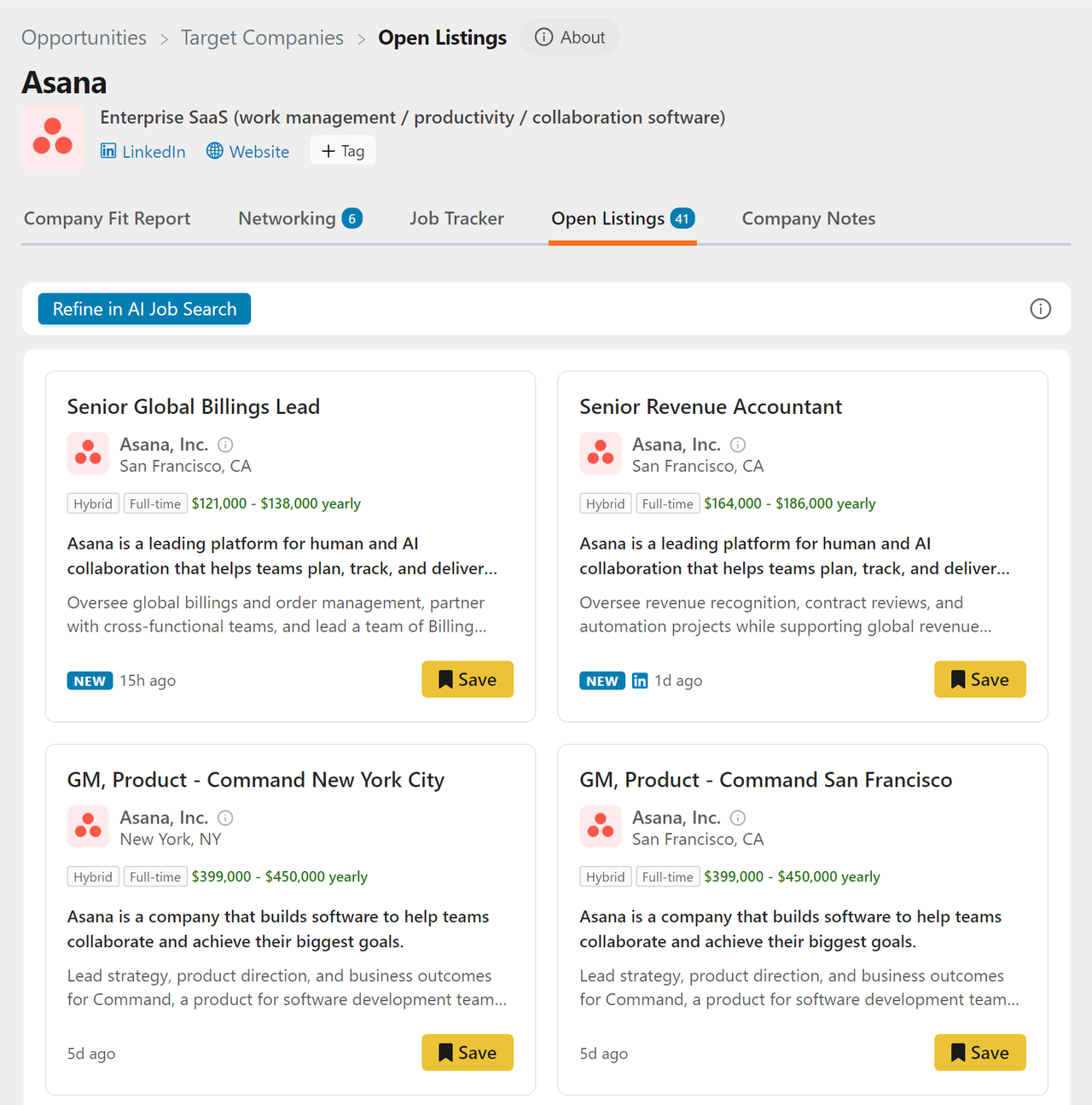Click the Asana logo beside the company description
Viewport: 1092px width, 1105px height.
coord(53,138)
